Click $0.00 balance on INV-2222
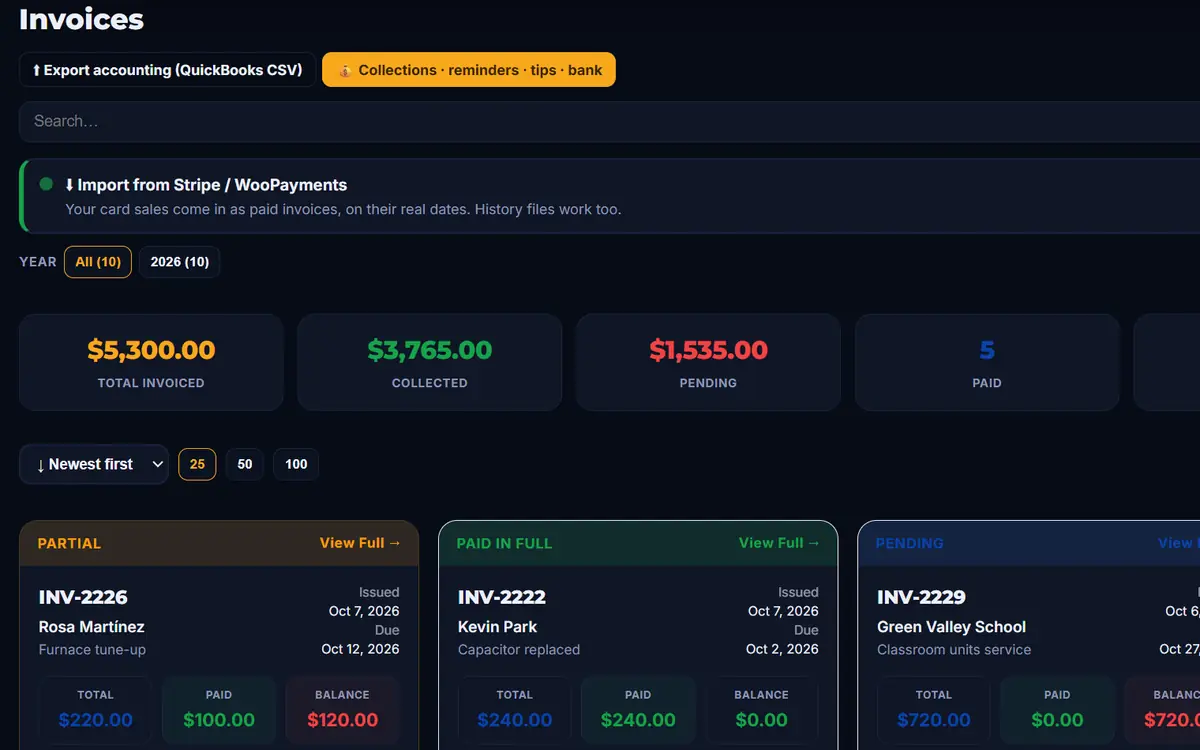The image size is (1200, 750). (761, 720)
